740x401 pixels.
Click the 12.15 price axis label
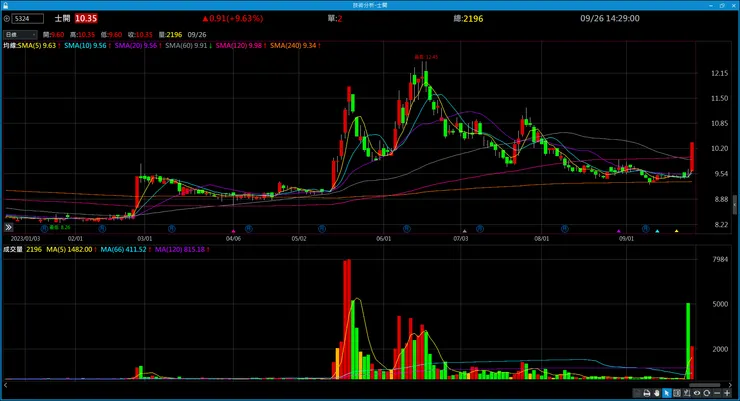(x=719, y=73)
